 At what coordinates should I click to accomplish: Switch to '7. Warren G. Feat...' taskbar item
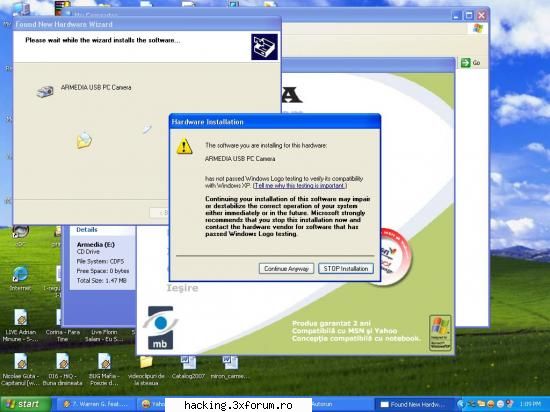click(x=95, y=404)
